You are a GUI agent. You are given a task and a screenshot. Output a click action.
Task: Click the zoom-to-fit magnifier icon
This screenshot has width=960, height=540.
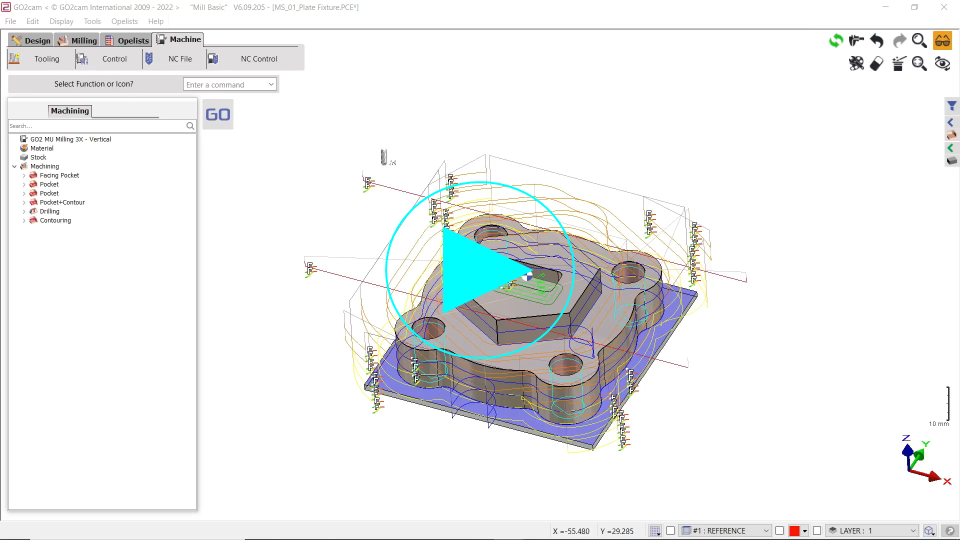pos(919,63)
